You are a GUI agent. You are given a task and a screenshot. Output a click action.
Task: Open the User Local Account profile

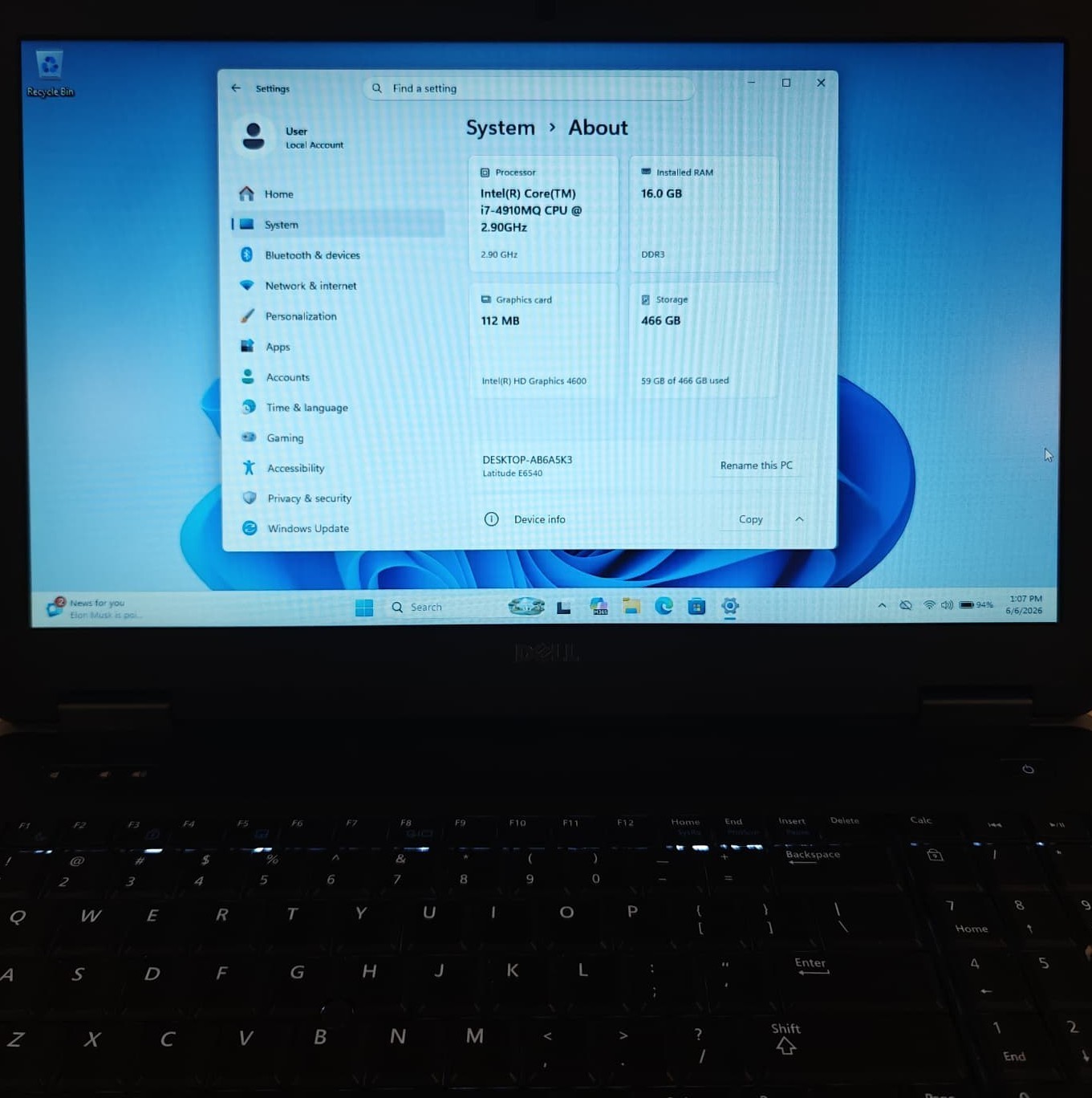tap(290, 137)
